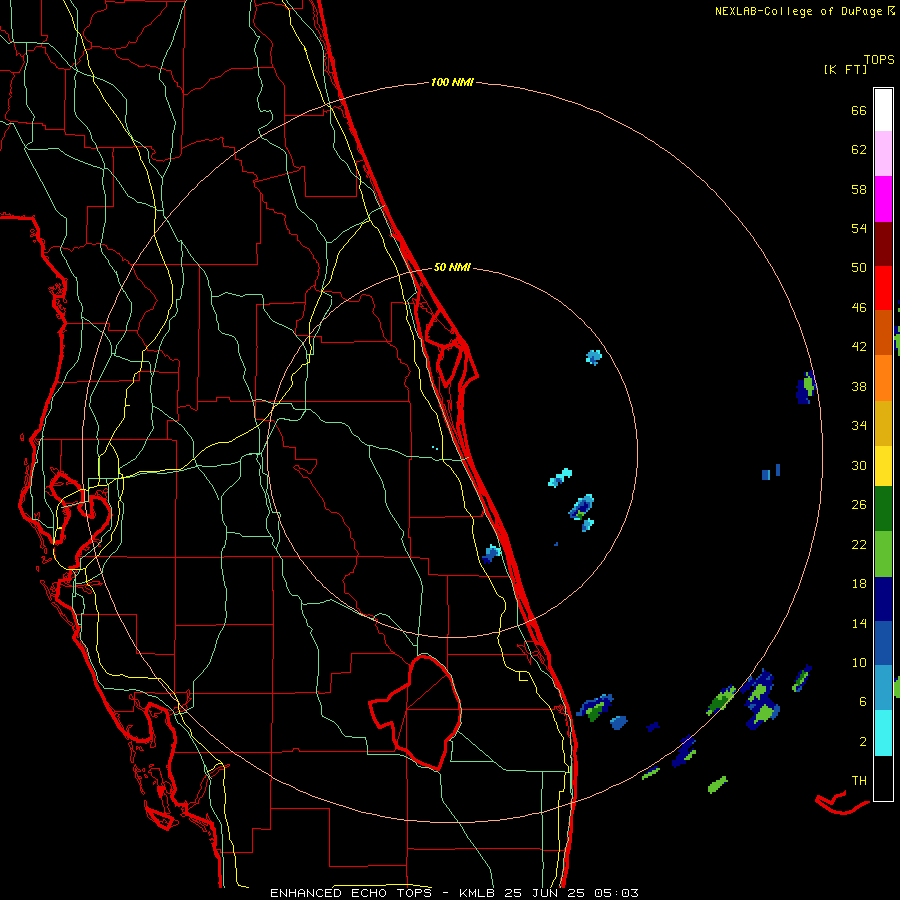Click the "26" legend value

(x=859, y=505)
